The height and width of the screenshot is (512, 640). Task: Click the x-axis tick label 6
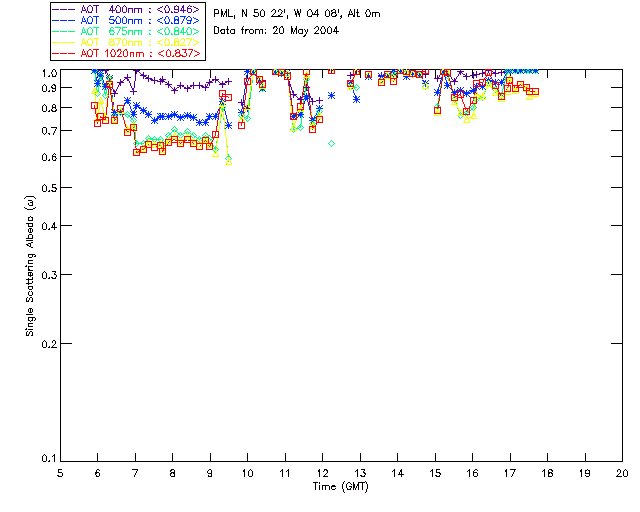tap(98, 473)
